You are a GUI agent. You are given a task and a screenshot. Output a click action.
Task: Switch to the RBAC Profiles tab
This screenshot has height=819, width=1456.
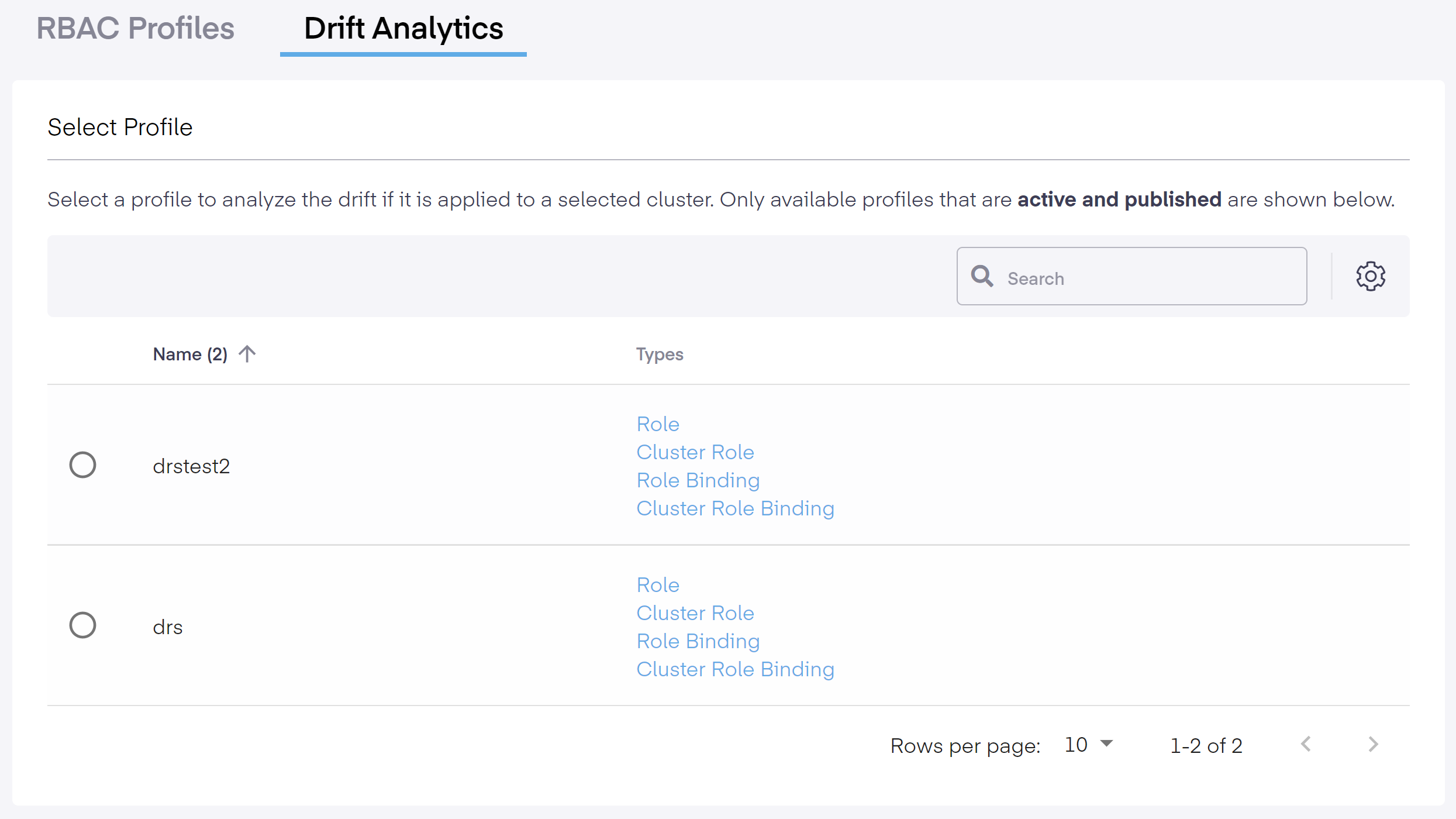tap(135, 28)
